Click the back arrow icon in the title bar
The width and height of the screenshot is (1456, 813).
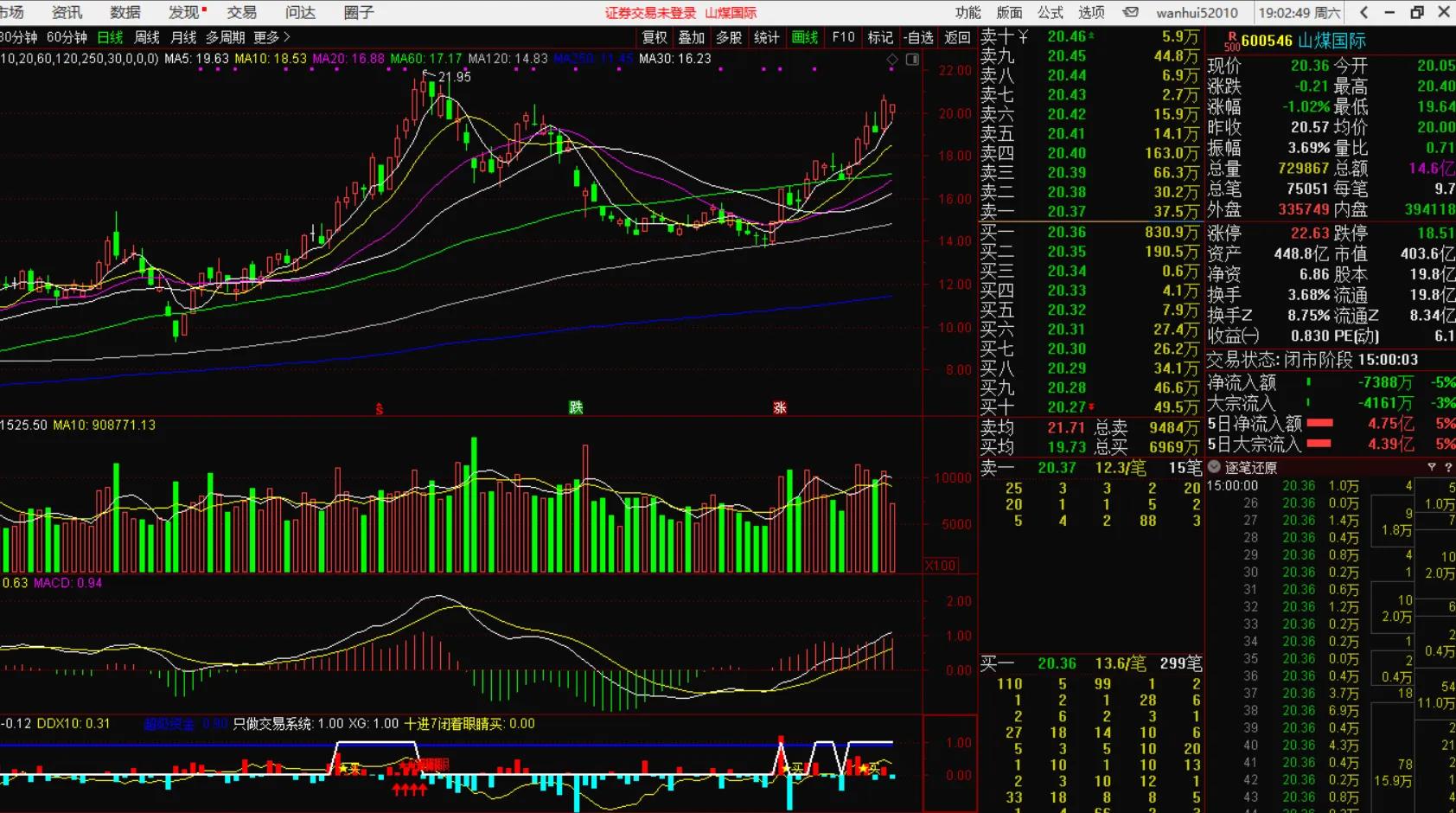click(1363, 12)
